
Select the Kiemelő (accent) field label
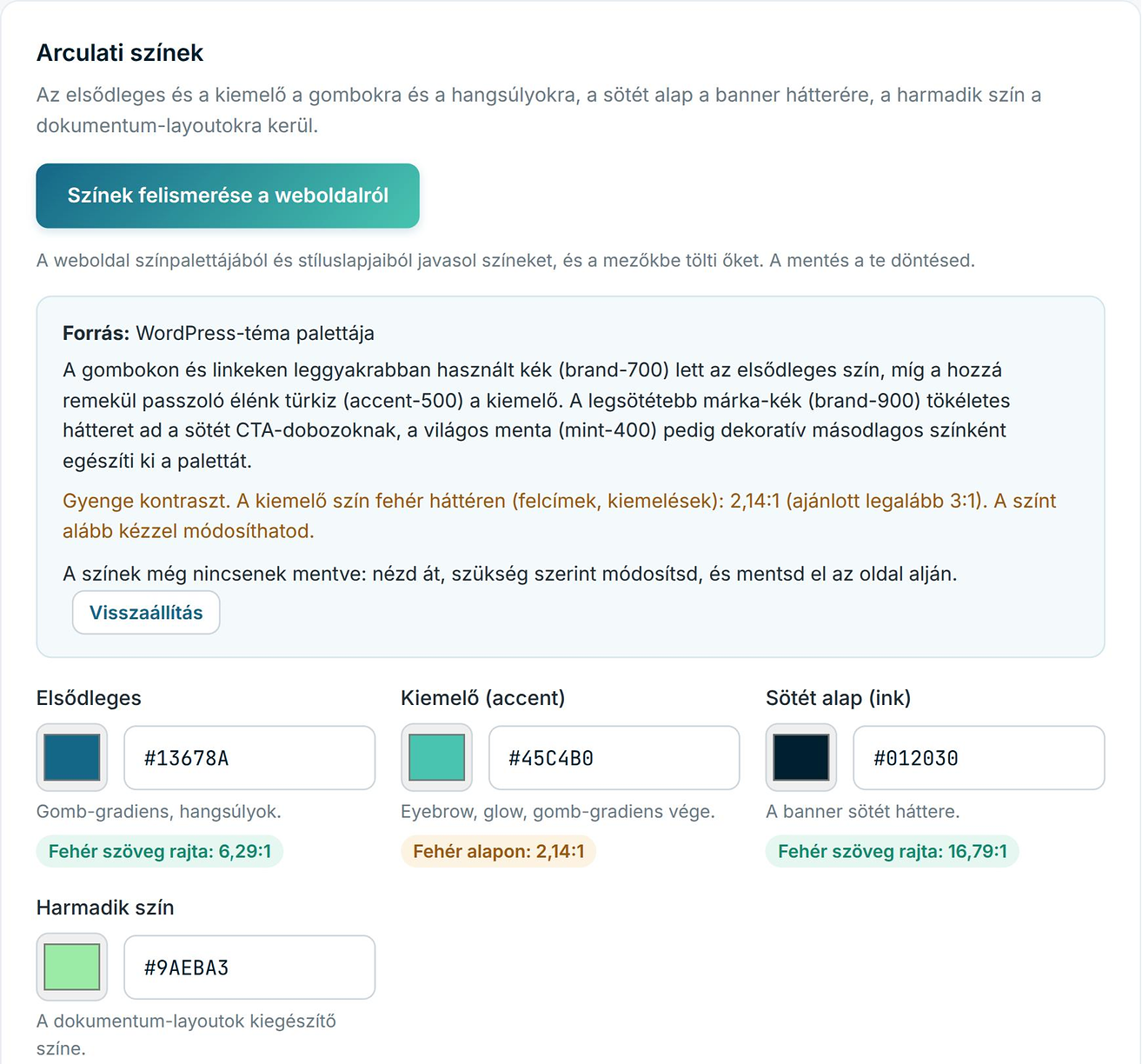(x=483, y=698)
